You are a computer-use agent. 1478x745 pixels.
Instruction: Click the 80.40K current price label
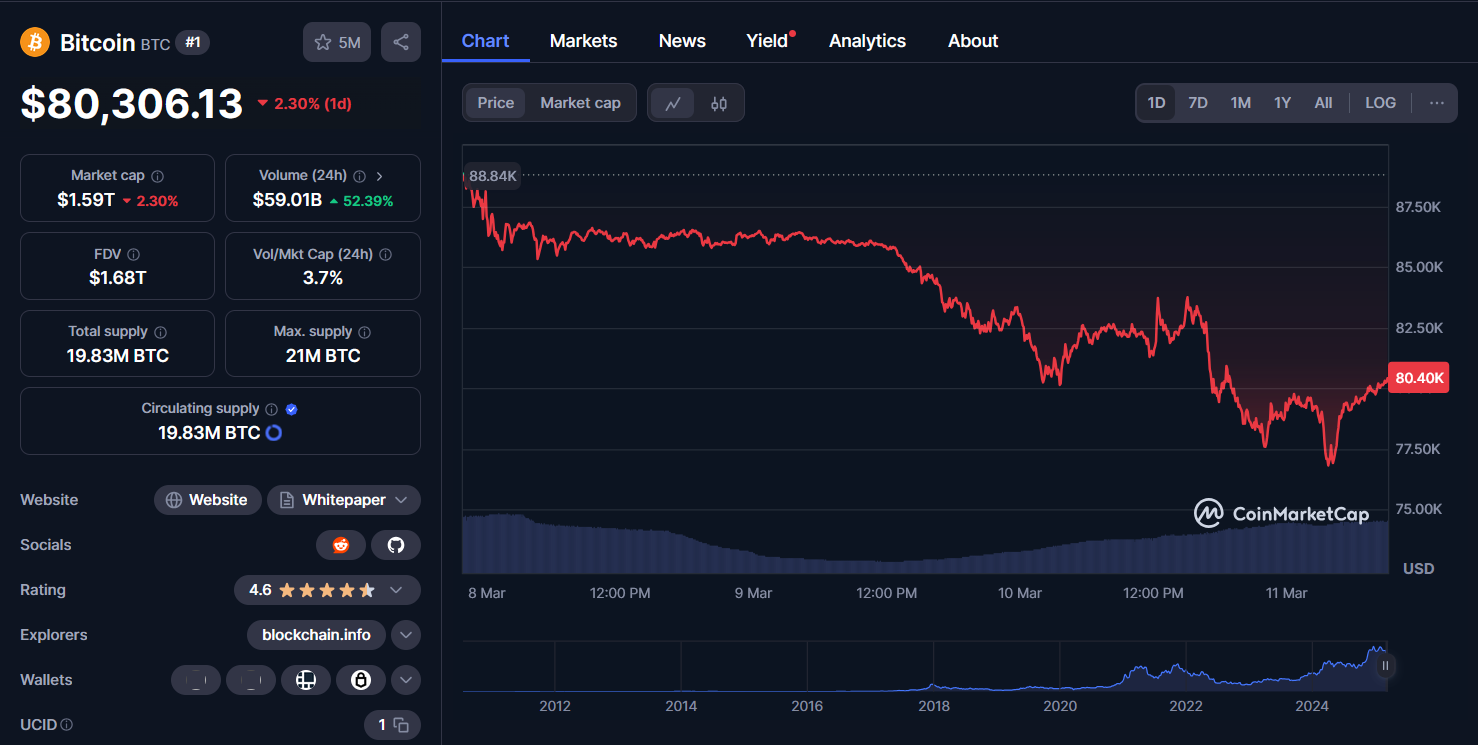pos(1419,378)
